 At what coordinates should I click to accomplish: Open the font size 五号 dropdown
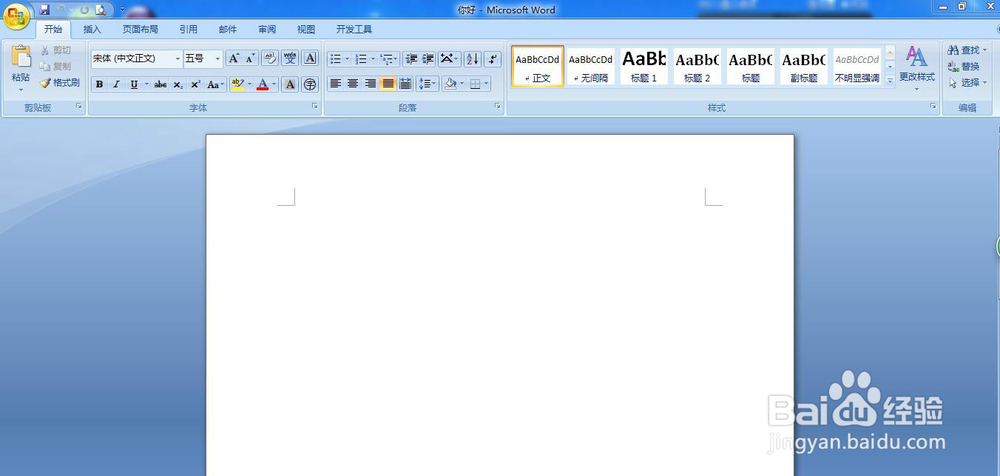point(218,59)
